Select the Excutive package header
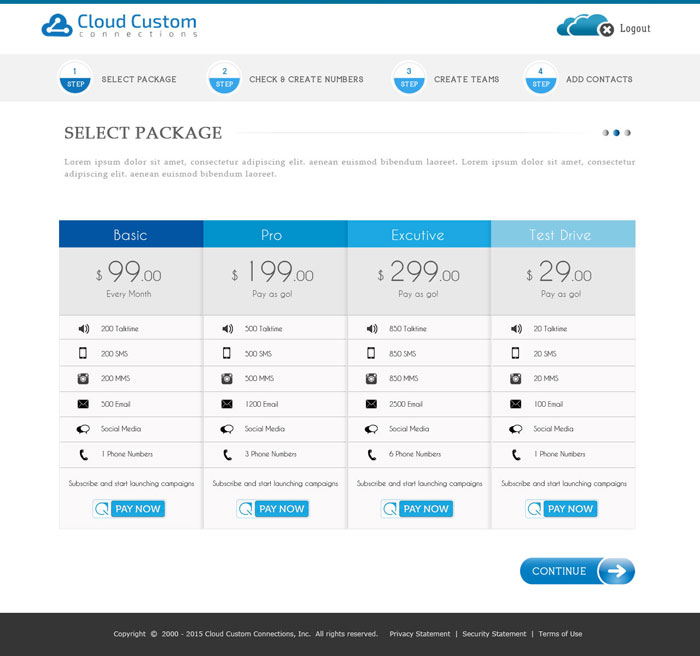Viewport: 700px width, 656px height. [419, 234]
